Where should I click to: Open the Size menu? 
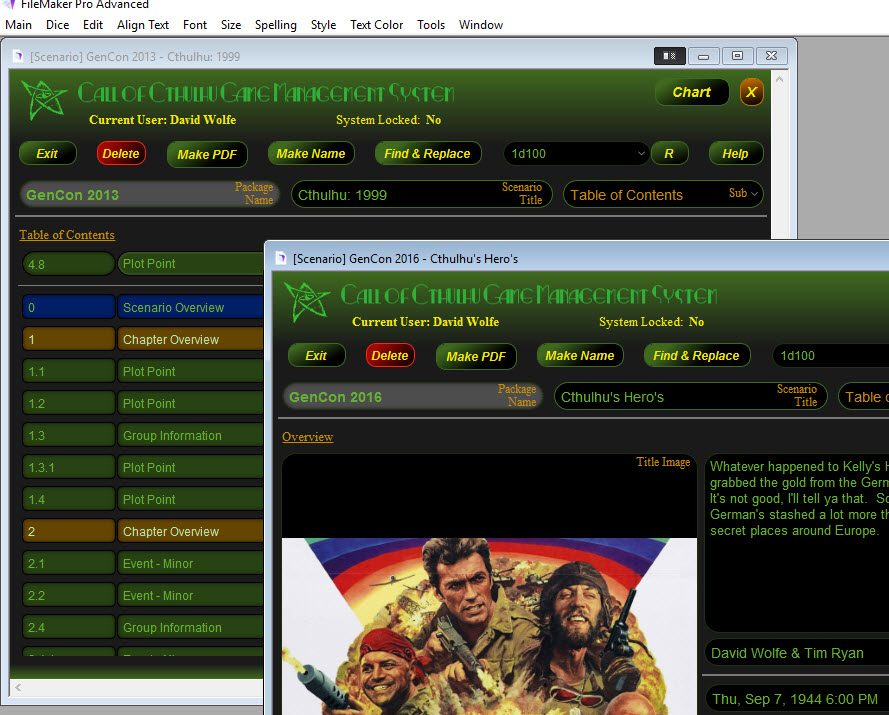[x=231, y=25]
